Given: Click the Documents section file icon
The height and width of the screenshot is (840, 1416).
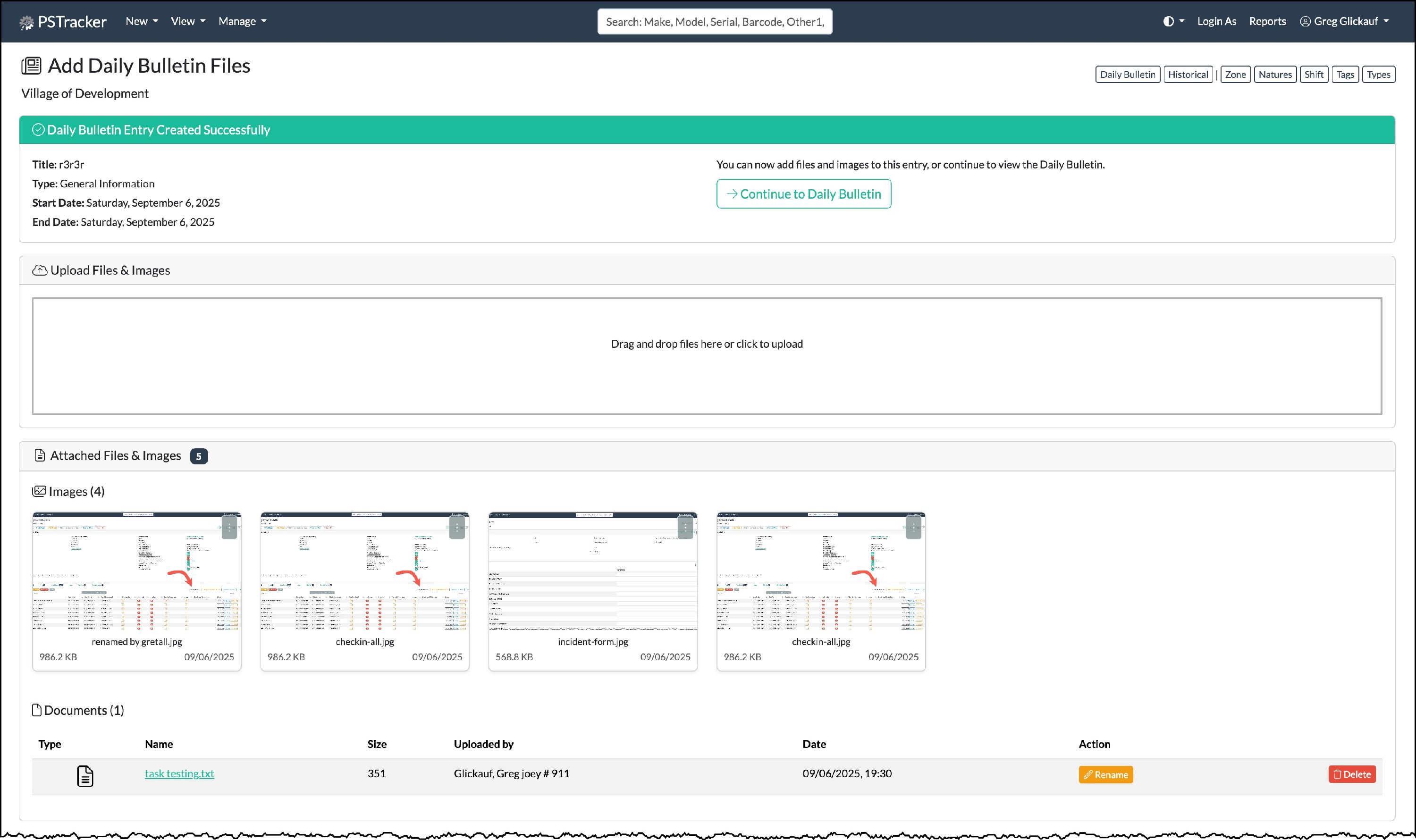Looking at the screenshot, I should pos(37,710).
